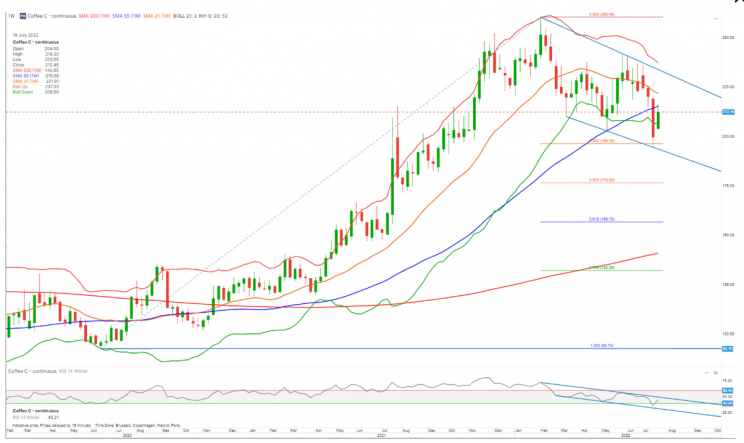Click the 250.00 price axis label
Viewport: 744px width, 443px height.
point(728,37)
